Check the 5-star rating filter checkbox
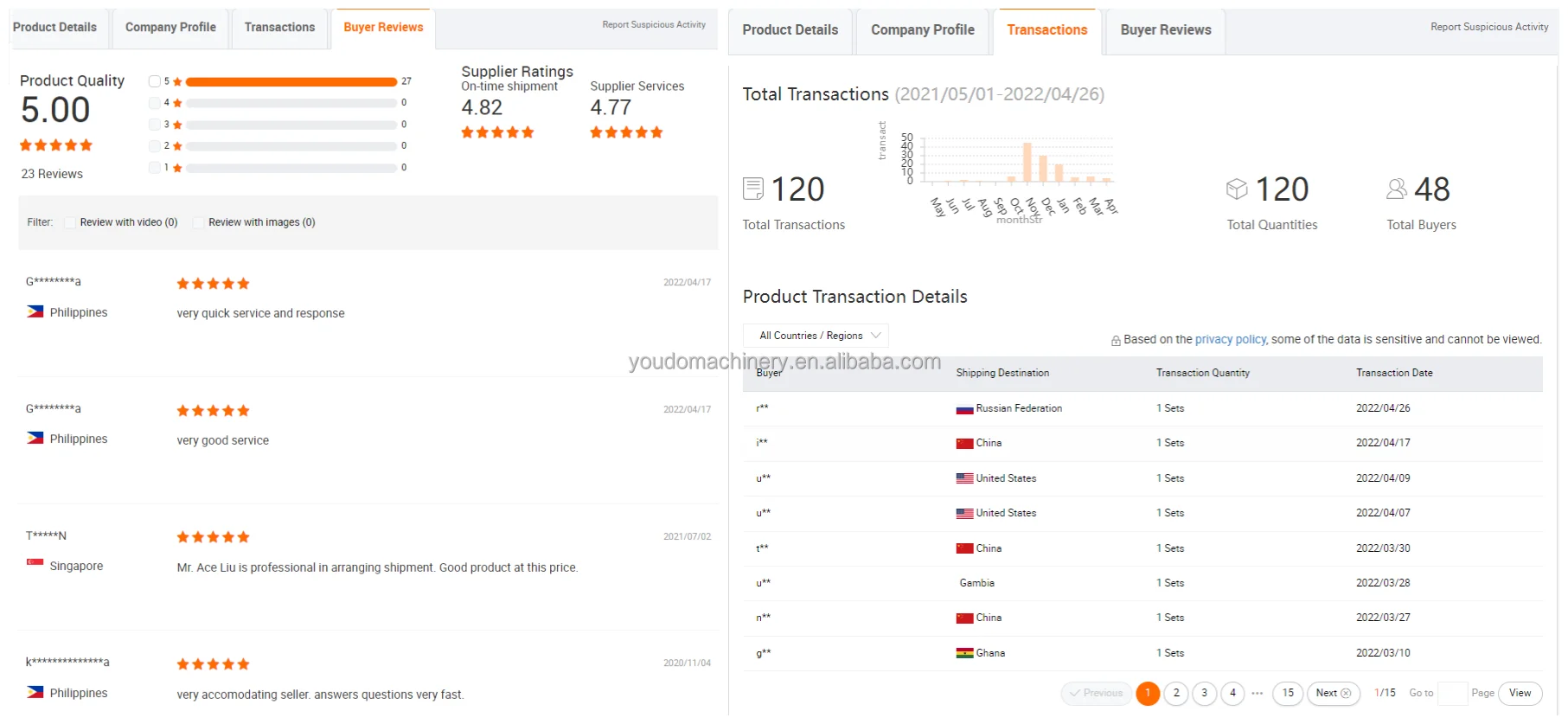The height and width of the screenshot is (724, 1568). click(x=154, y=81)
